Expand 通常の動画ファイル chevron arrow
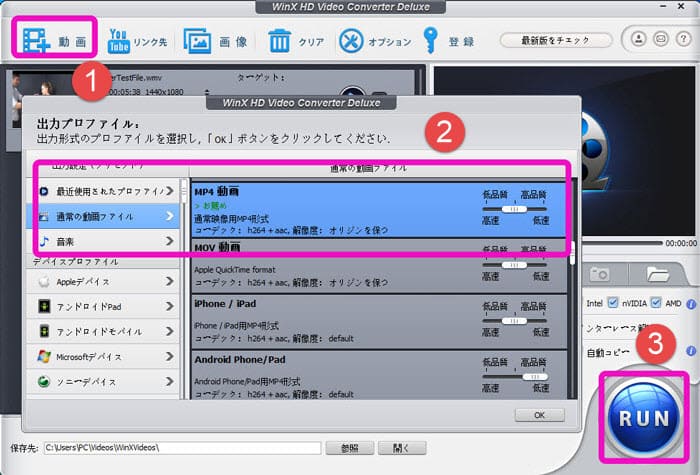700x475 pixels. pos(170,216)
